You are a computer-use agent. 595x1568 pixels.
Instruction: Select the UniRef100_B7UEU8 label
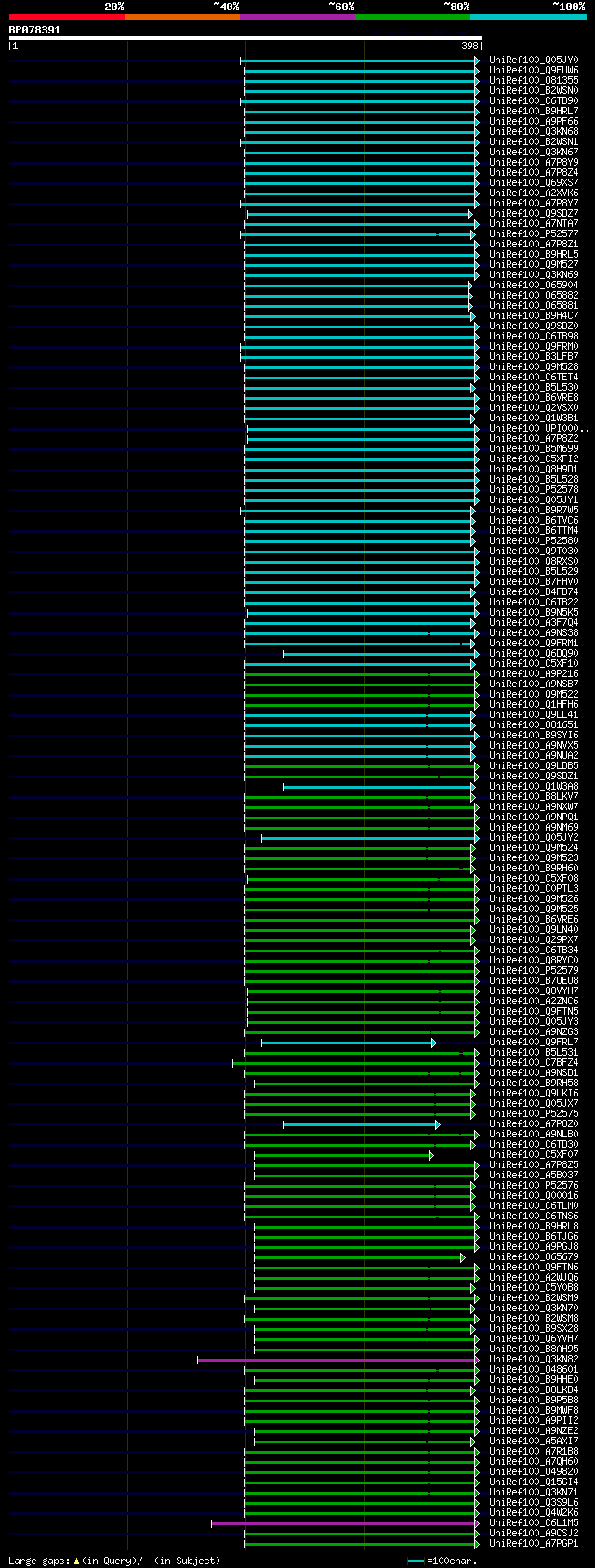[x=534, y=981]
